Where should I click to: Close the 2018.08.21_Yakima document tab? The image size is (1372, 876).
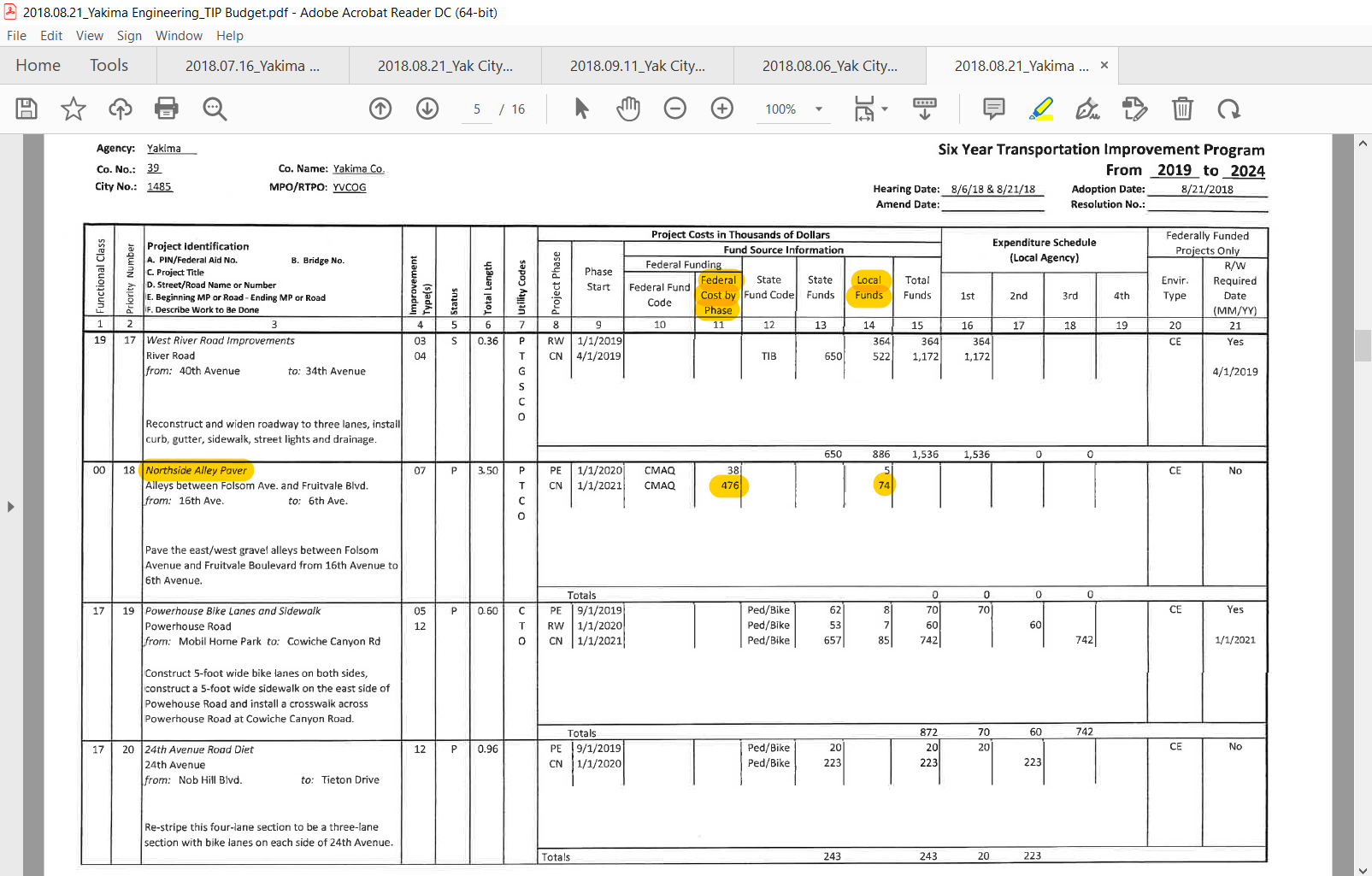(1104, 65)
